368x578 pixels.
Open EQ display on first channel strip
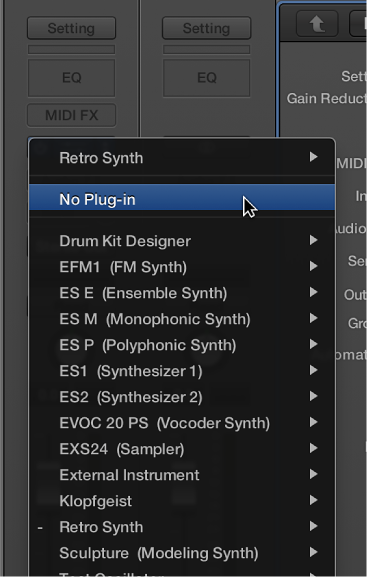click(72, 78)
